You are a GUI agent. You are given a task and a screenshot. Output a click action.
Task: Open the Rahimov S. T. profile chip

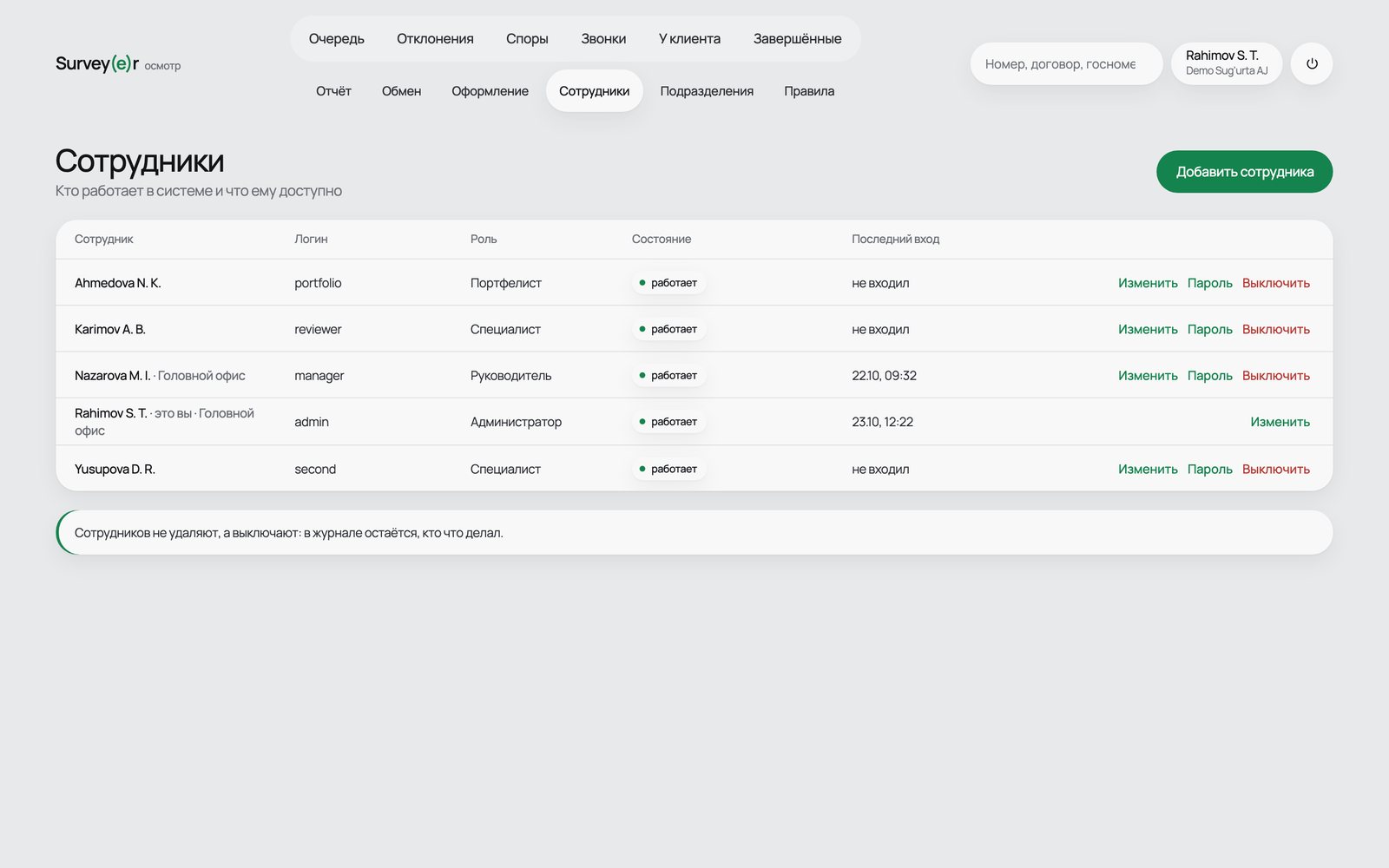1227,63
